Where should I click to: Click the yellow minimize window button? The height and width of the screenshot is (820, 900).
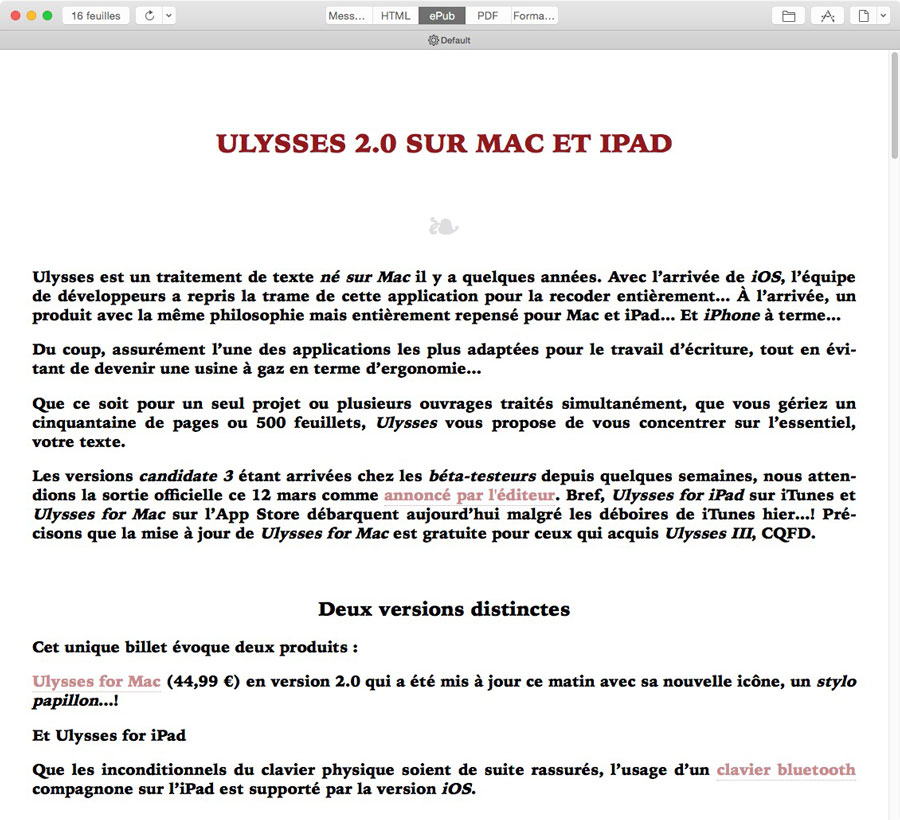tap(32, 15)
